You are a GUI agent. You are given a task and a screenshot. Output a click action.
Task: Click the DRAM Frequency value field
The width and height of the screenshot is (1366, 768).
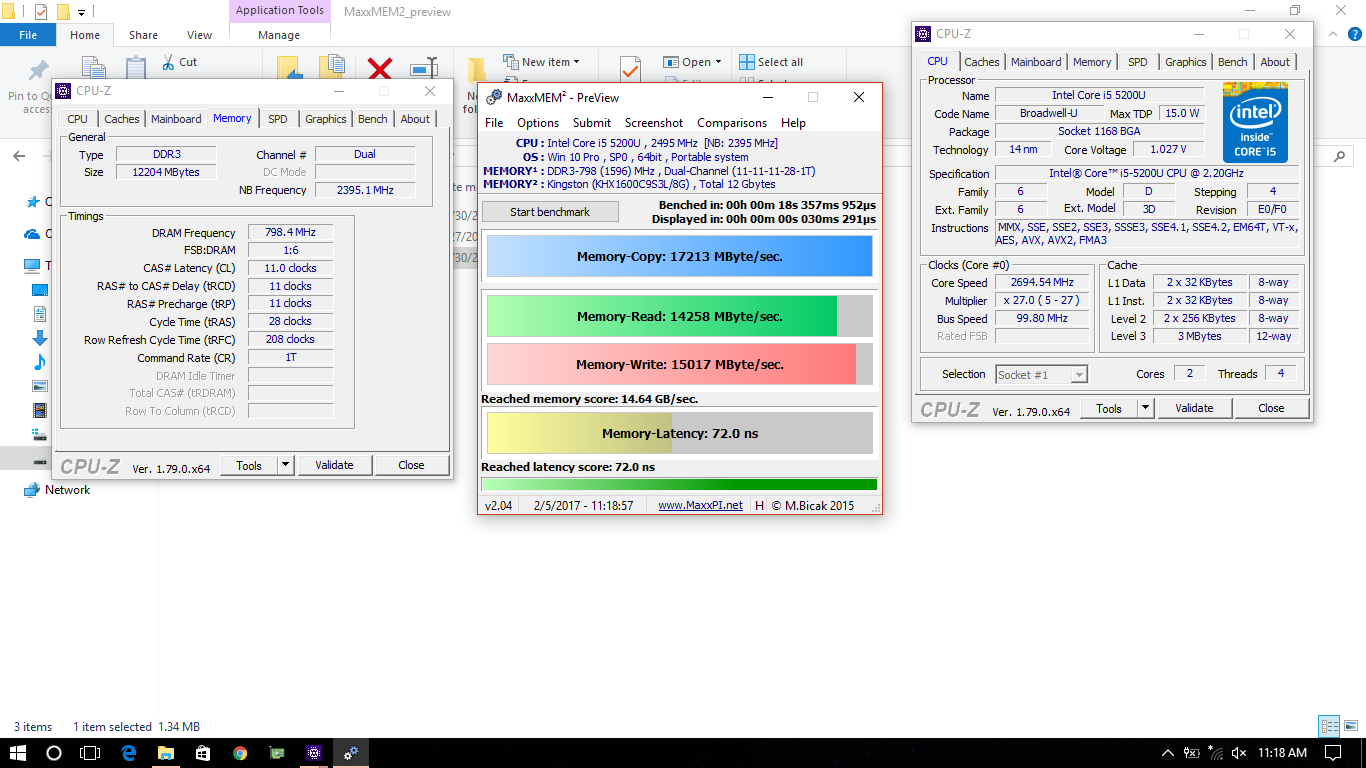[x=290, y=232]
